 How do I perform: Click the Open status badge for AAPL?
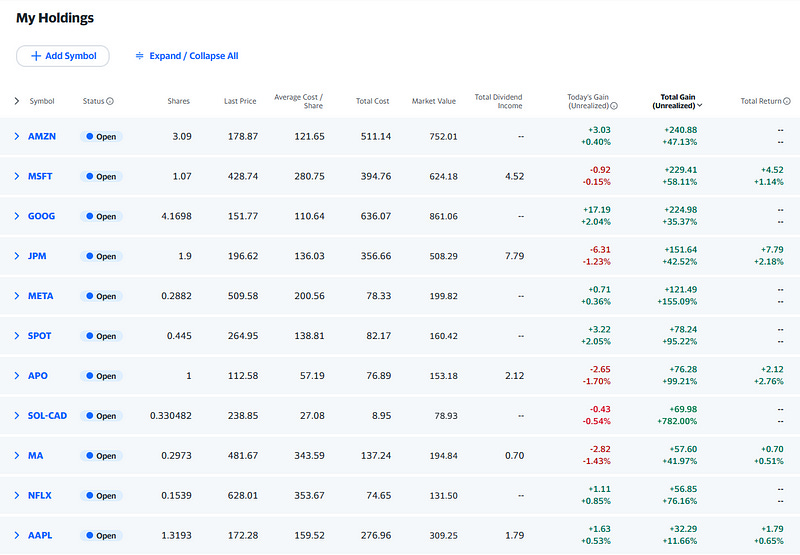pos(101,535)
